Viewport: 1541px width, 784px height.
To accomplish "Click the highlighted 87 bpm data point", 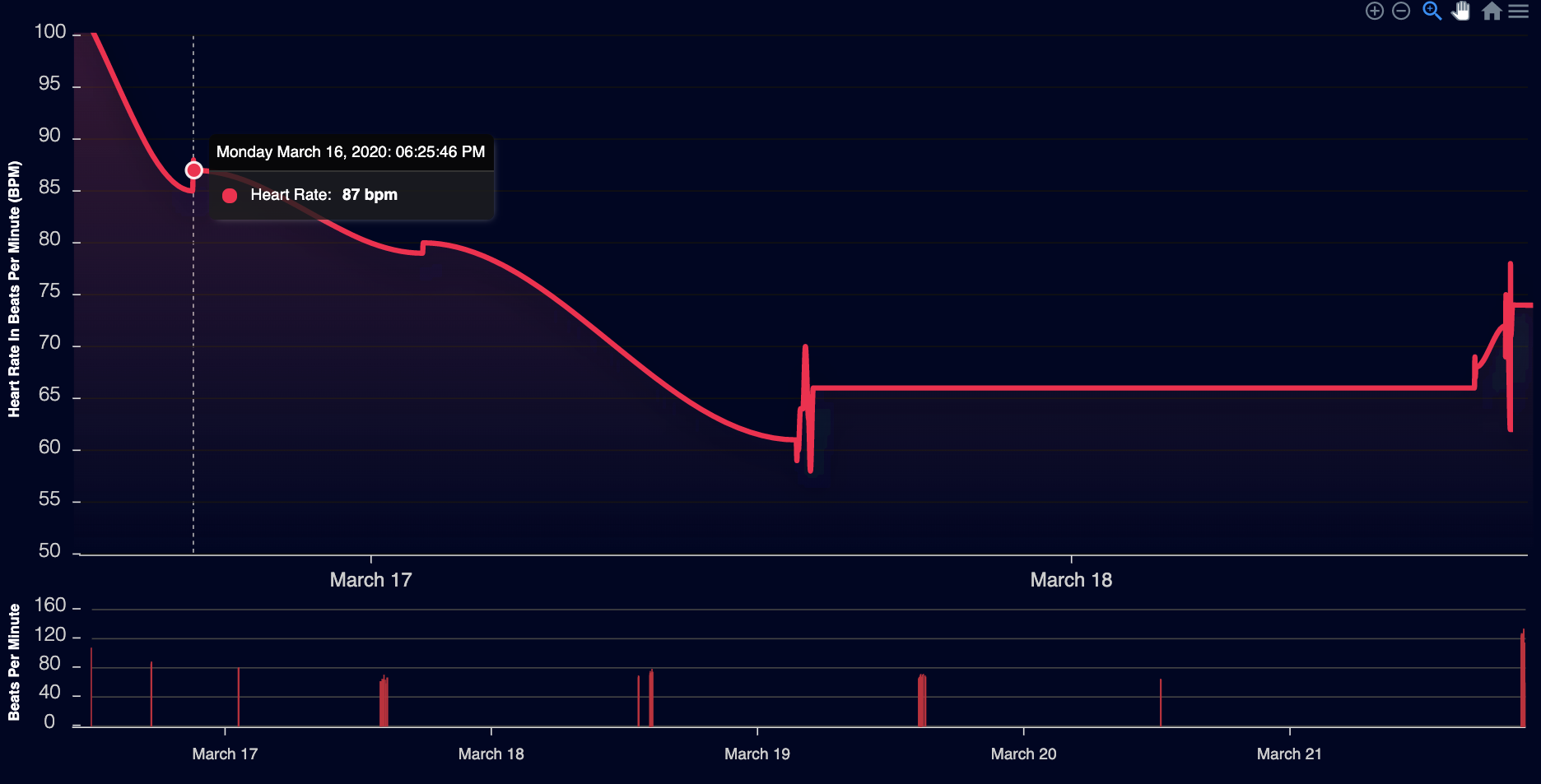I will pyautogui.click(x=194, y=170).
